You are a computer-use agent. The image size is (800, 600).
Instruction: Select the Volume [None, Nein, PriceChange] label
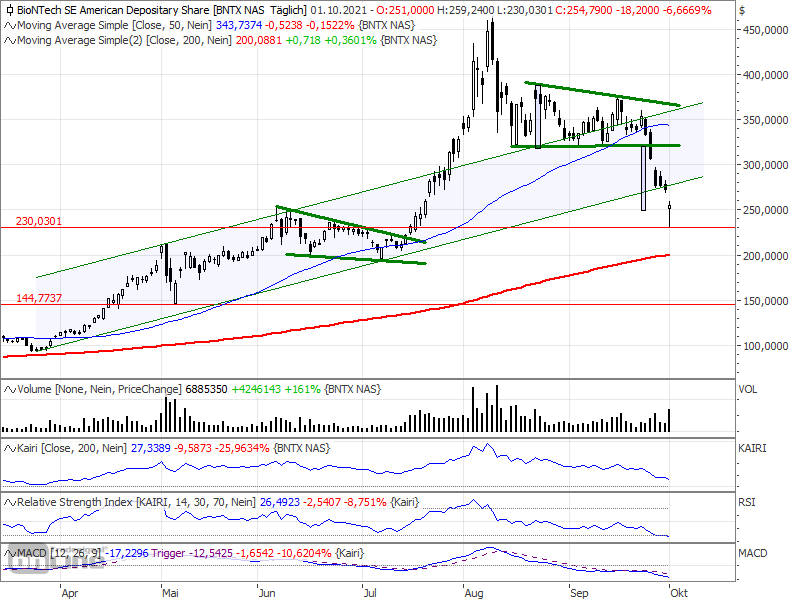[x=99, y=389]
